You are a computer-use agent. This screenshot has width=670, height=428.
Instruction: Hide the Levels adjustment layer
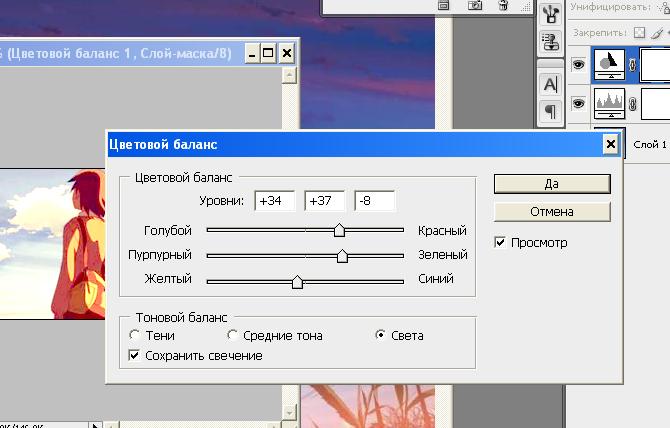(578, 104)
